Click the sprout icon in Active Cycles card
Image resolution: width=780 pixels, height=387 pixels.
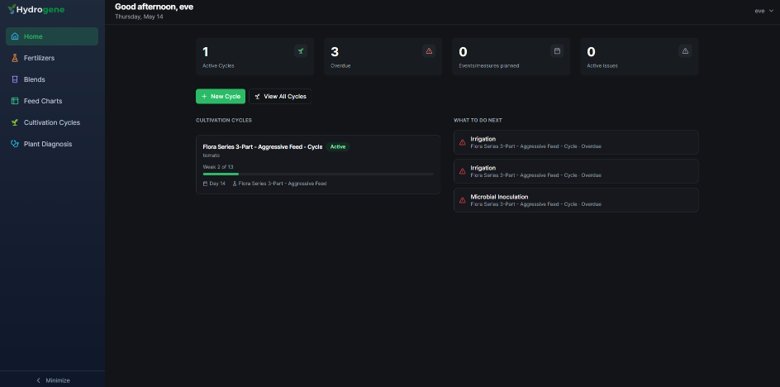tap(300, 51)
